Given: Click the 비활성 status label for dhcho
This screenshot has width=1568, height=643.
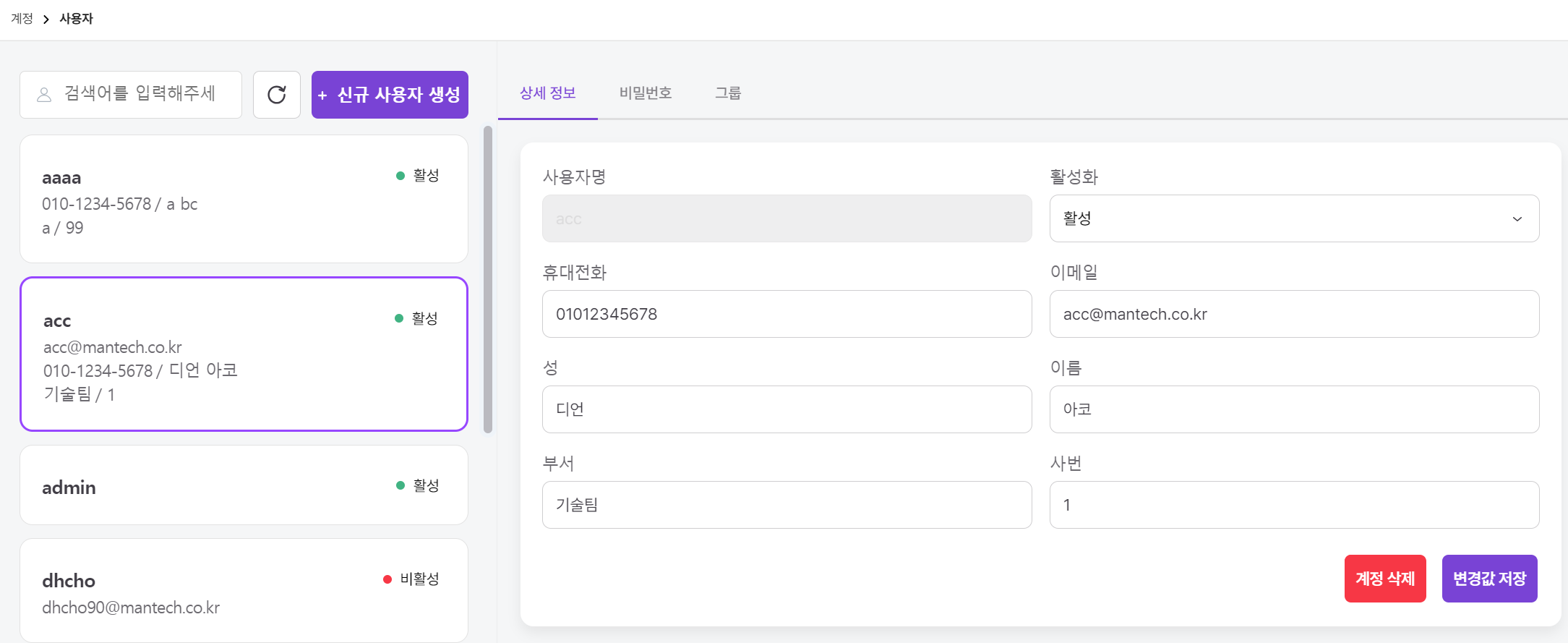Looking at the screenshot, I should pyautogui.click(x=420, y=579).
